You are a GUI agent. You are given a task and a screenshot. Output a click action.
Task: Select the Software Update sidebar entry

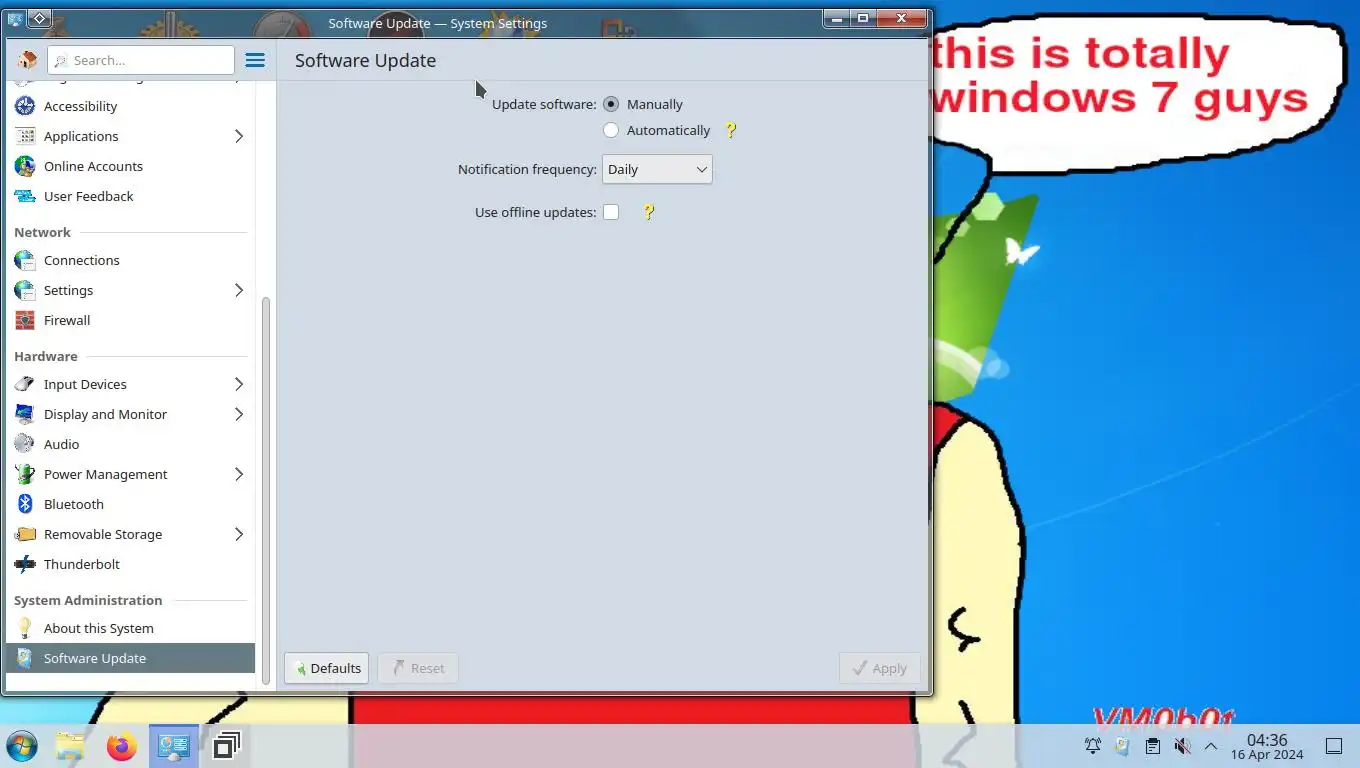pos(130,658)
